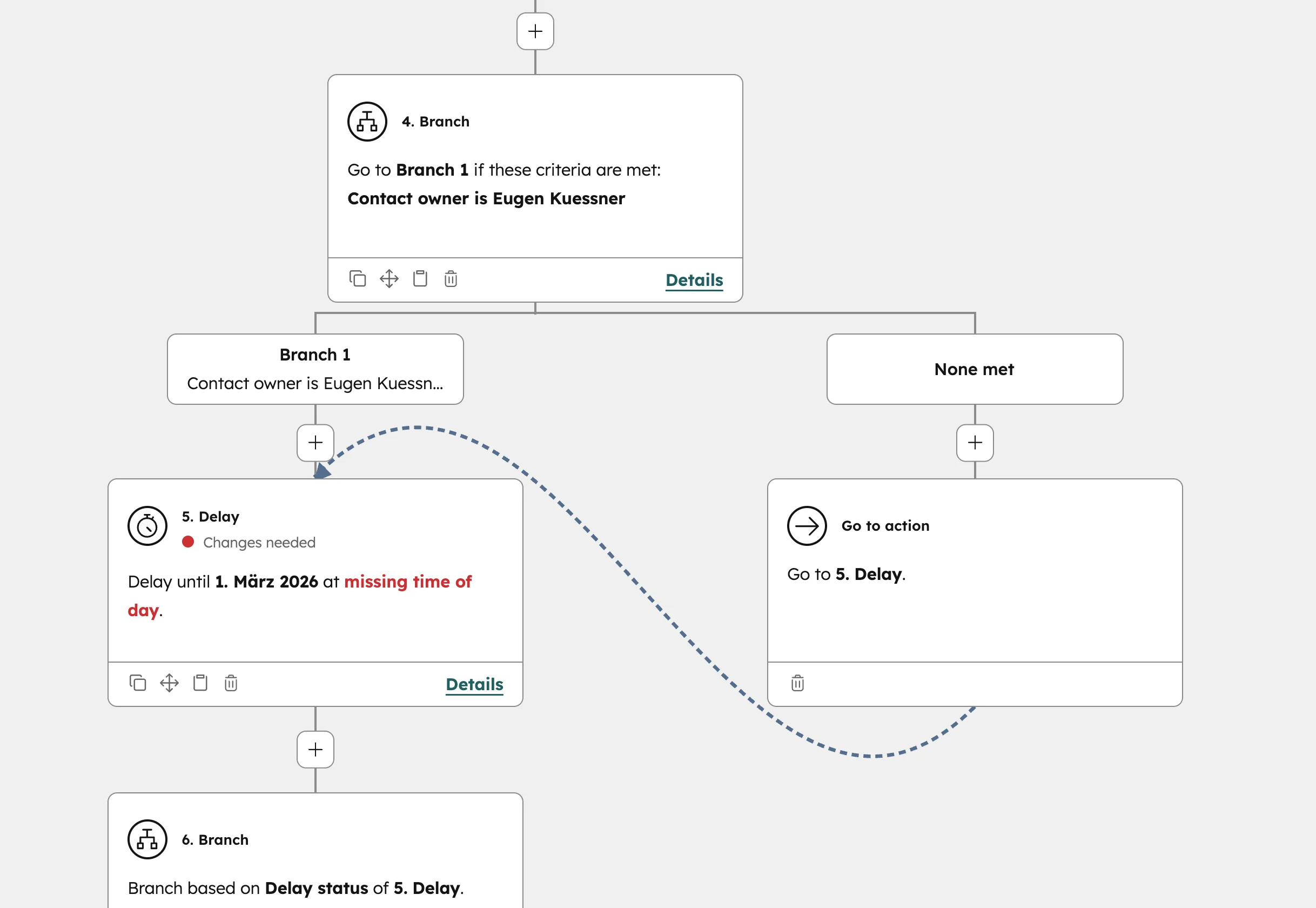
Task: Click the branch icon next to 6. Branch
Action: (147, 839)
